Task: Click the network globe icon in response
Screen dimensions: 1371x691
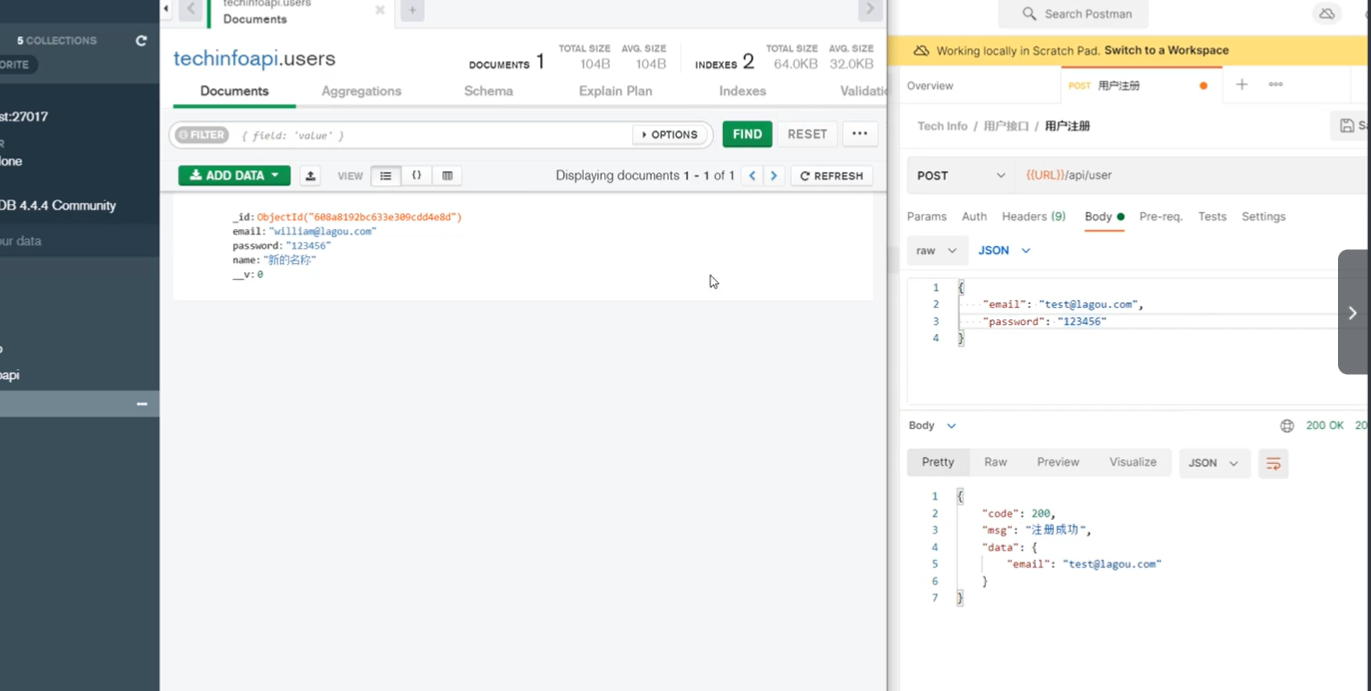Action: point(1287,426)
